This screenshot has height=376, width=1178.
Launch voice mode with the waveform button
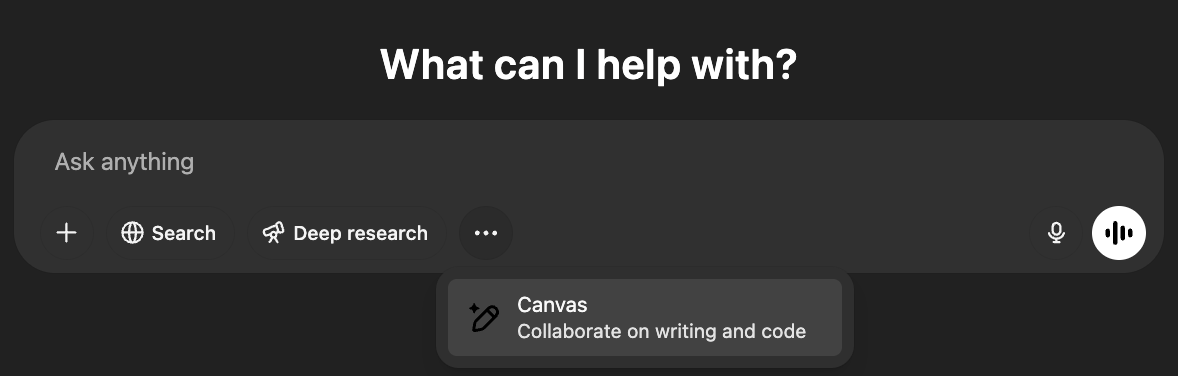(1119, 233)
